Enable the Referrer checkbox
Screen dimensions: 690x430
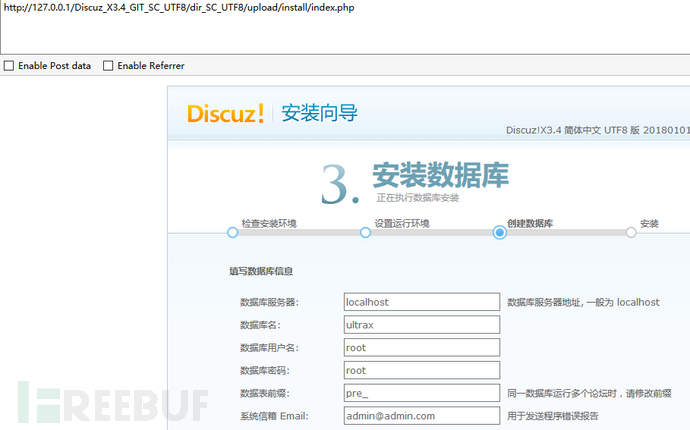click(108, 66)
